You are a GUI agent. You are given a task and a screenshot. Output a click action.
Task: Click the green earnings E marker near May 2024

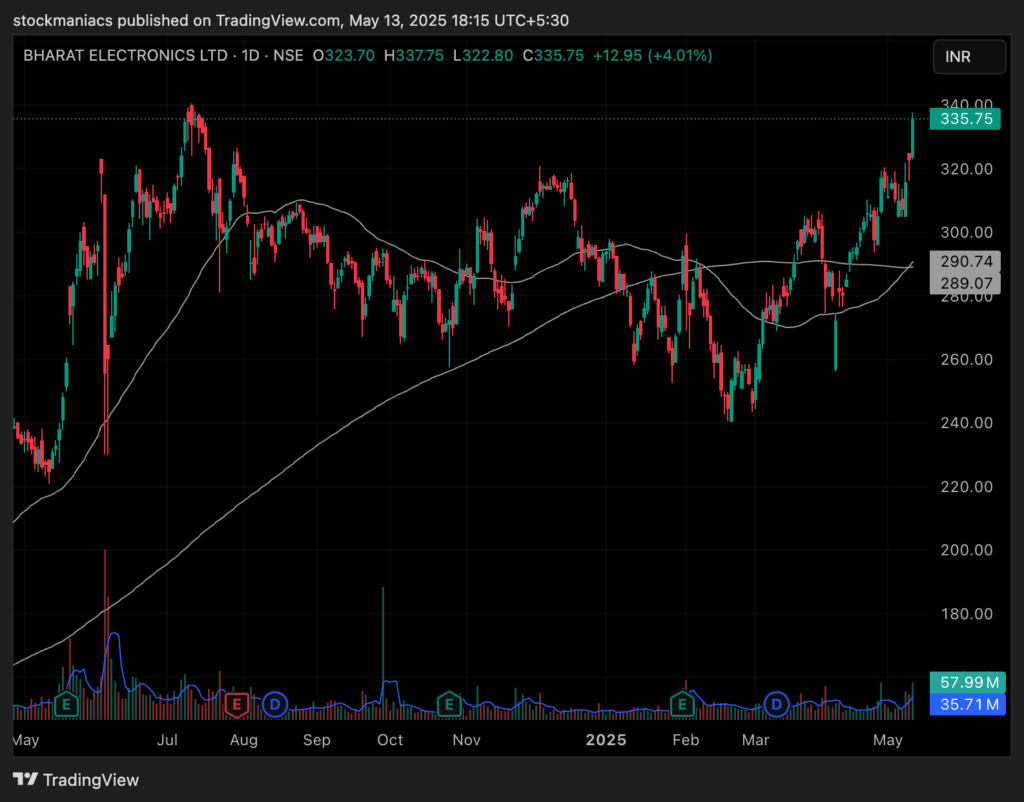tap(66, 705)
